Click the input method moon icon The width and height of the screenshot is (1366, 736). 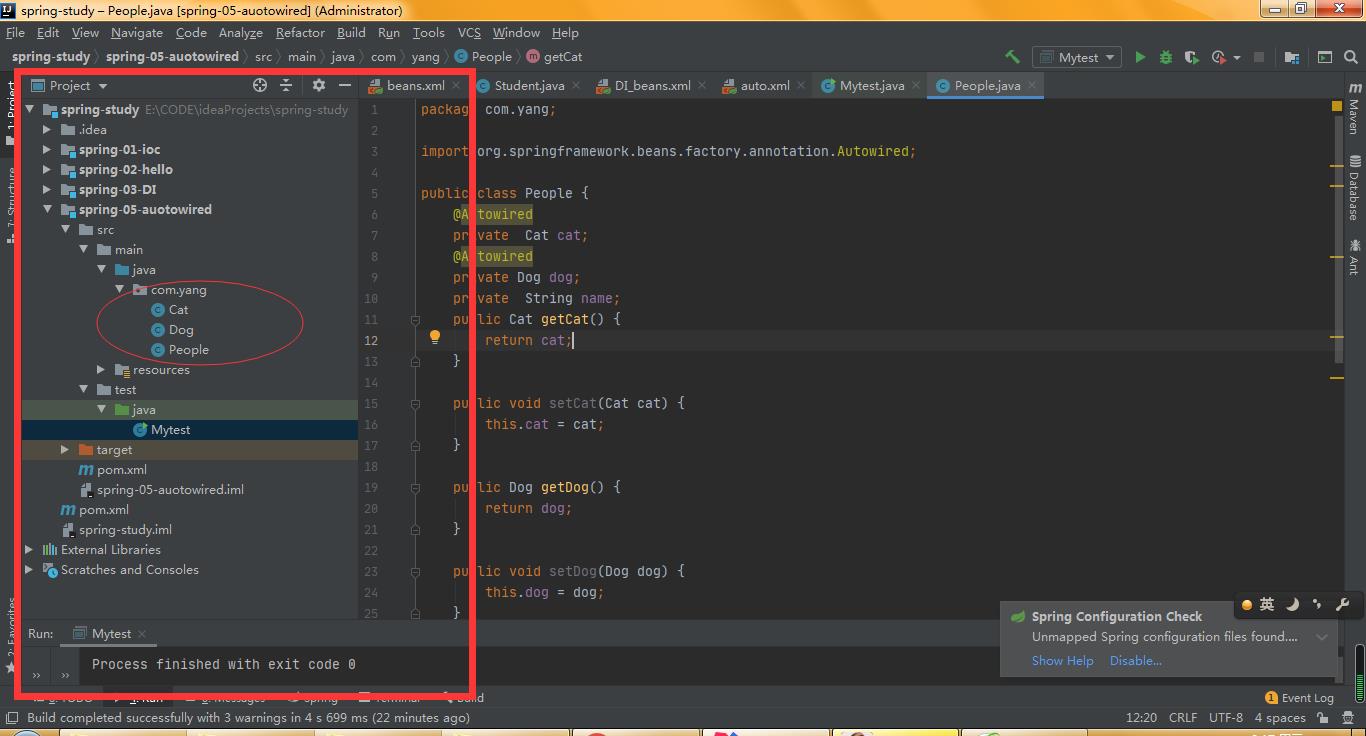click(x=1292, y=604)
